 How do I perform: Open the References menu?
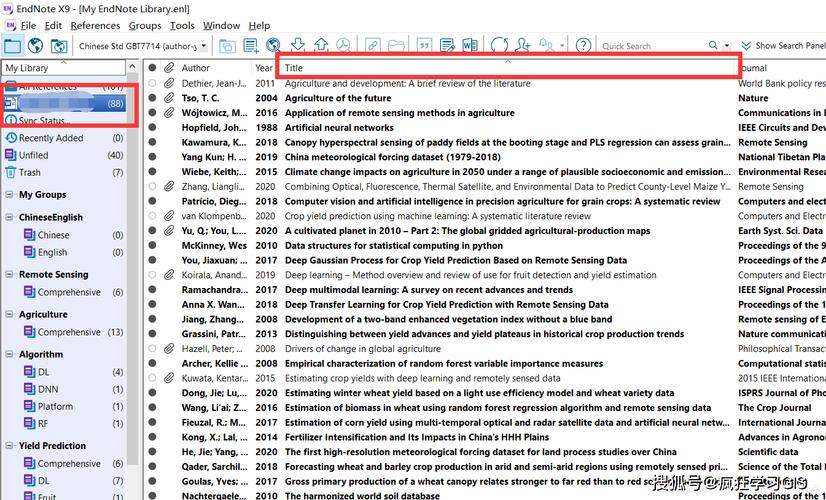[x=95, y=25]
